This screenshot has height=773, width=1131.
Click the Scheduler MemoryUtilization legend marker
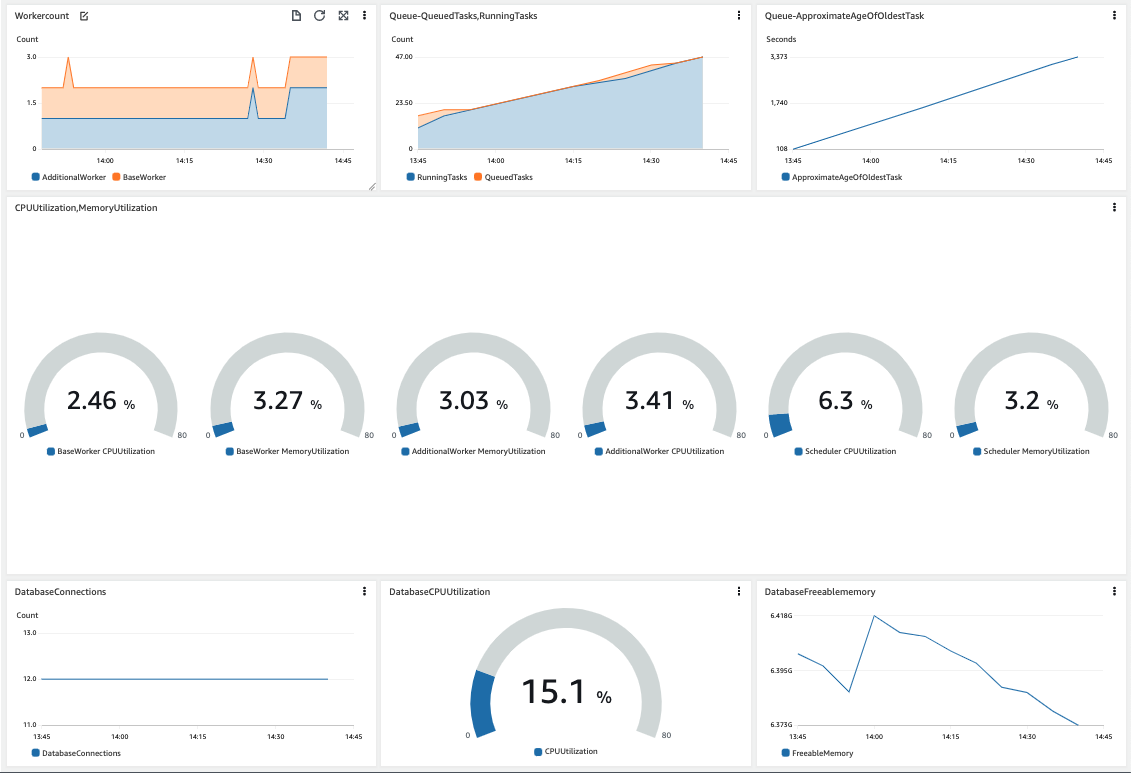click(977, 451)
